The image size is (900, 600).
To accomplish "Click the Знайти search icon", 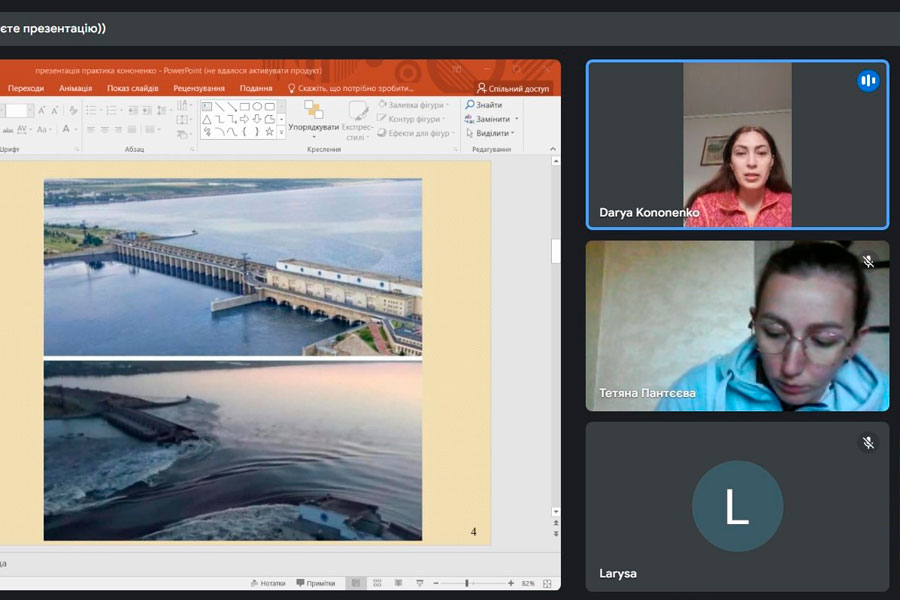I will click(x=470, y=105).
